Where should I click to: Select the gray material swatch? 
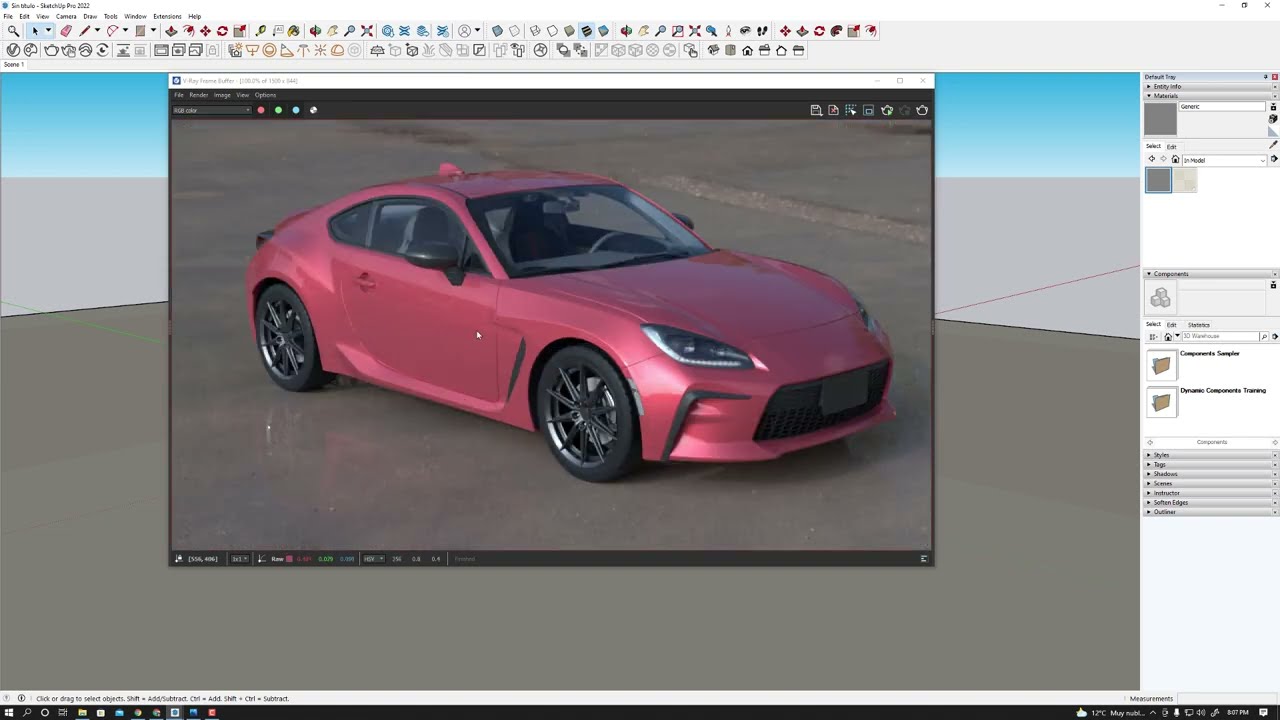pyautogui.click(x=1158, y=180)
